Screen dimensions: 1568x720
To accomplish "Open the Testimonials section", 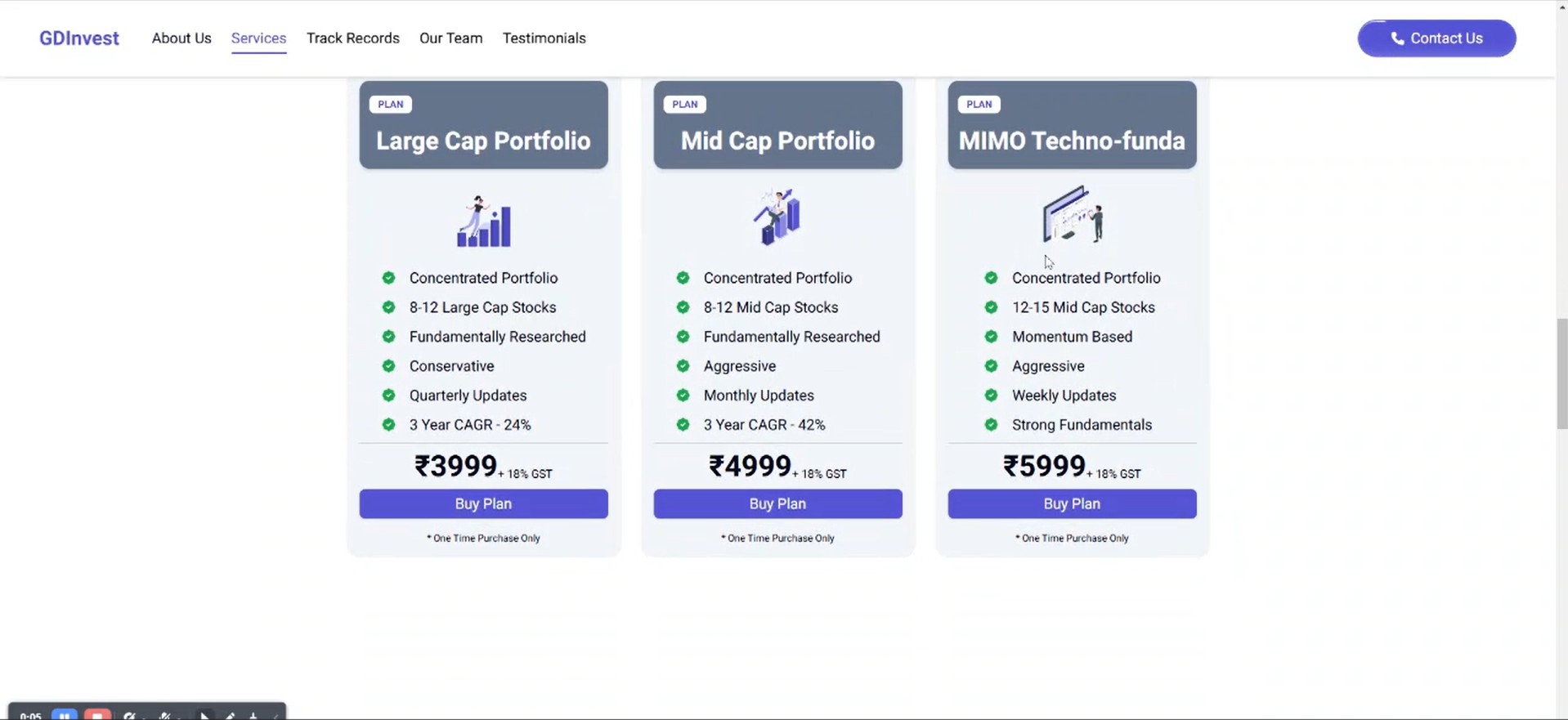I will (544, 38).
